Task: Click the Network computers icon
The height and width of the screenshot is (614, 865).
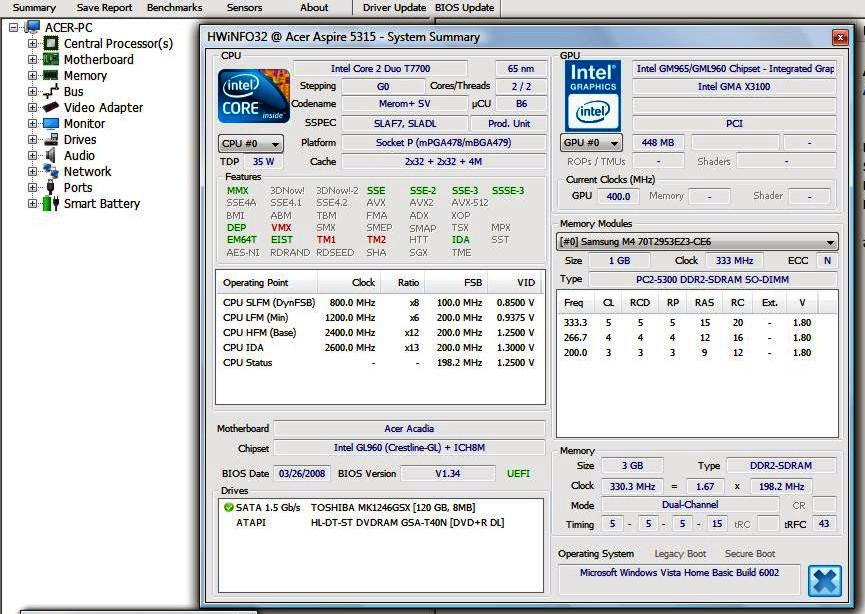Action: tap(51, 171)
